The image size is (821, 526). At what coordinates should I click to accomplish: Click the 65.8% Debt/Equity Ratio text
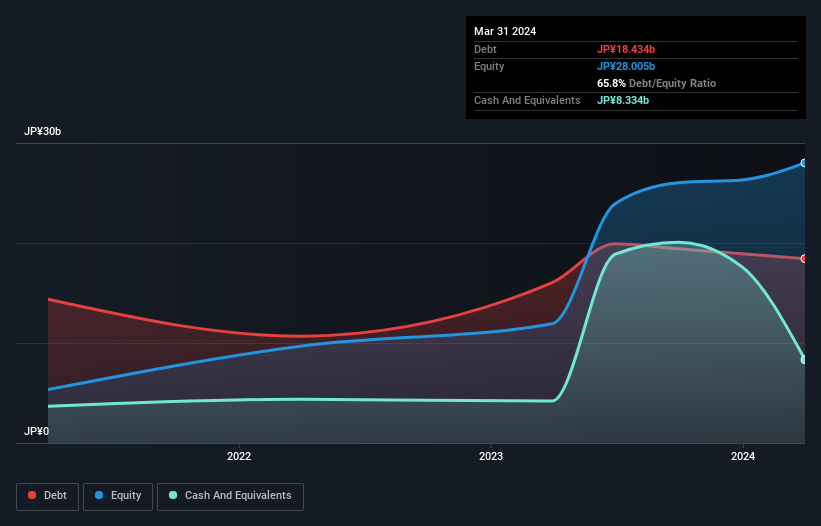click(656, 83)
